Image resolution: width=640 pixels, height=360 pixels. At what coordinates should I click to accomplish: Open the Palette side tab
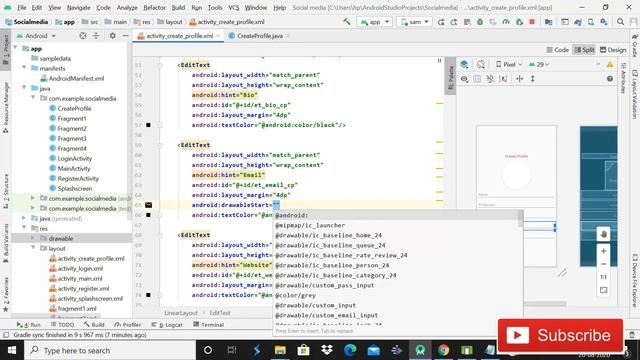point(451,76)
